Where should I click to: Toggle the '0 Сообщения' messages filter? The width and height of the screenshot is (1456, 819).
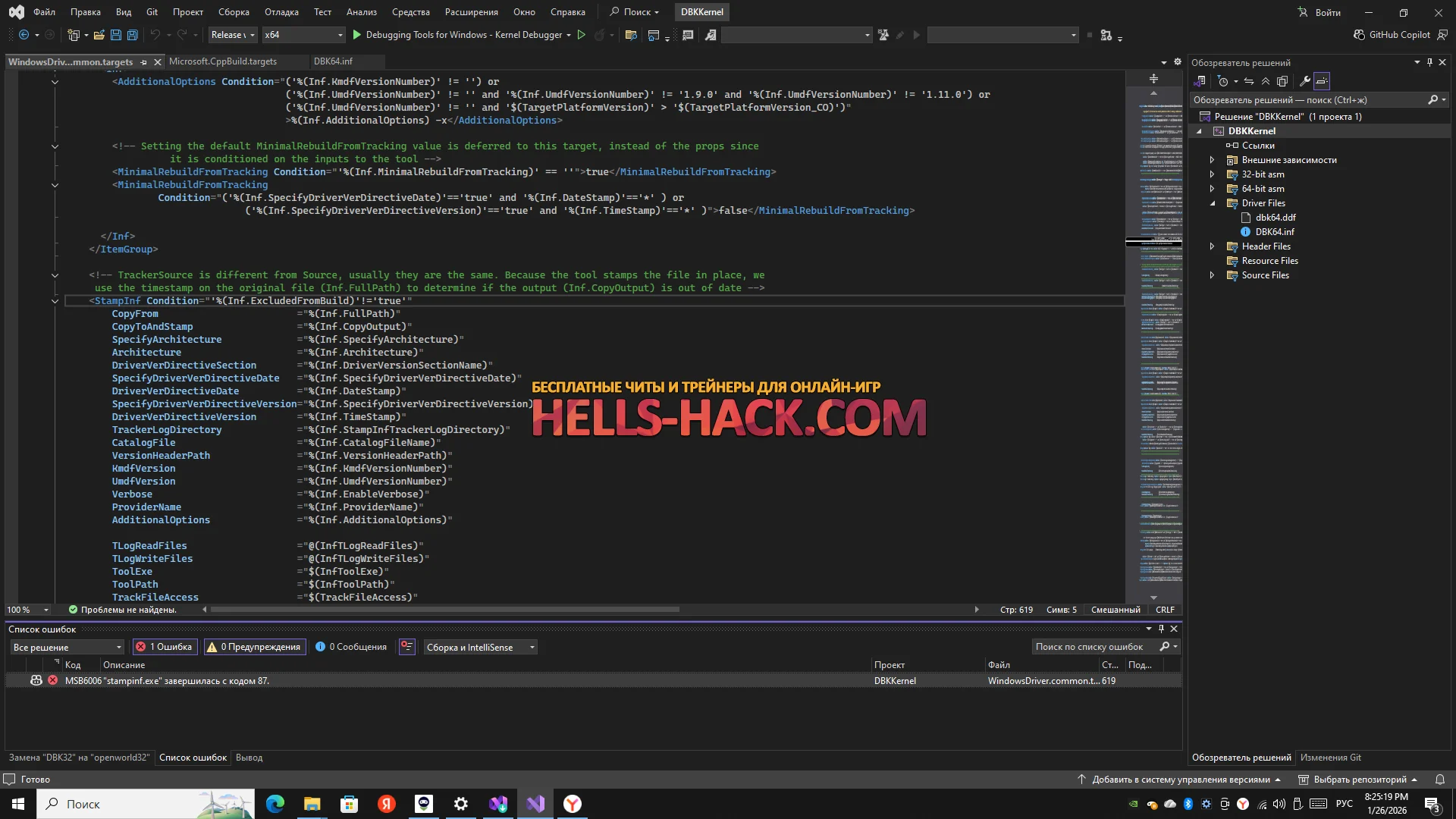pos(350,647)
